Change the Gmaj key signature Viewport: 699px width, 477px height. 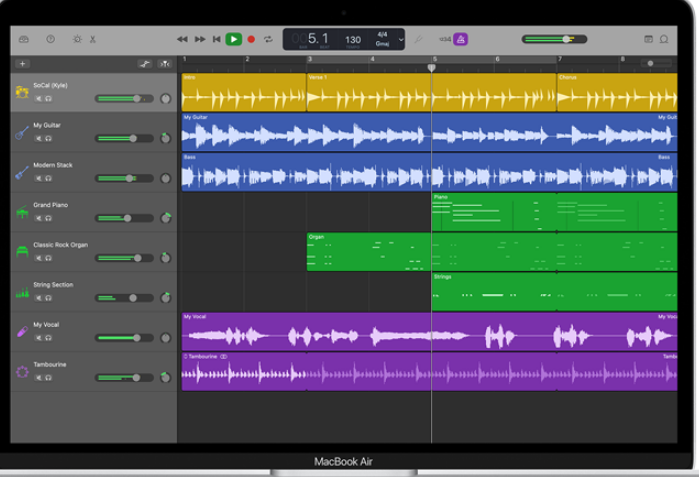pyautogui.click(x=382, y=44)
